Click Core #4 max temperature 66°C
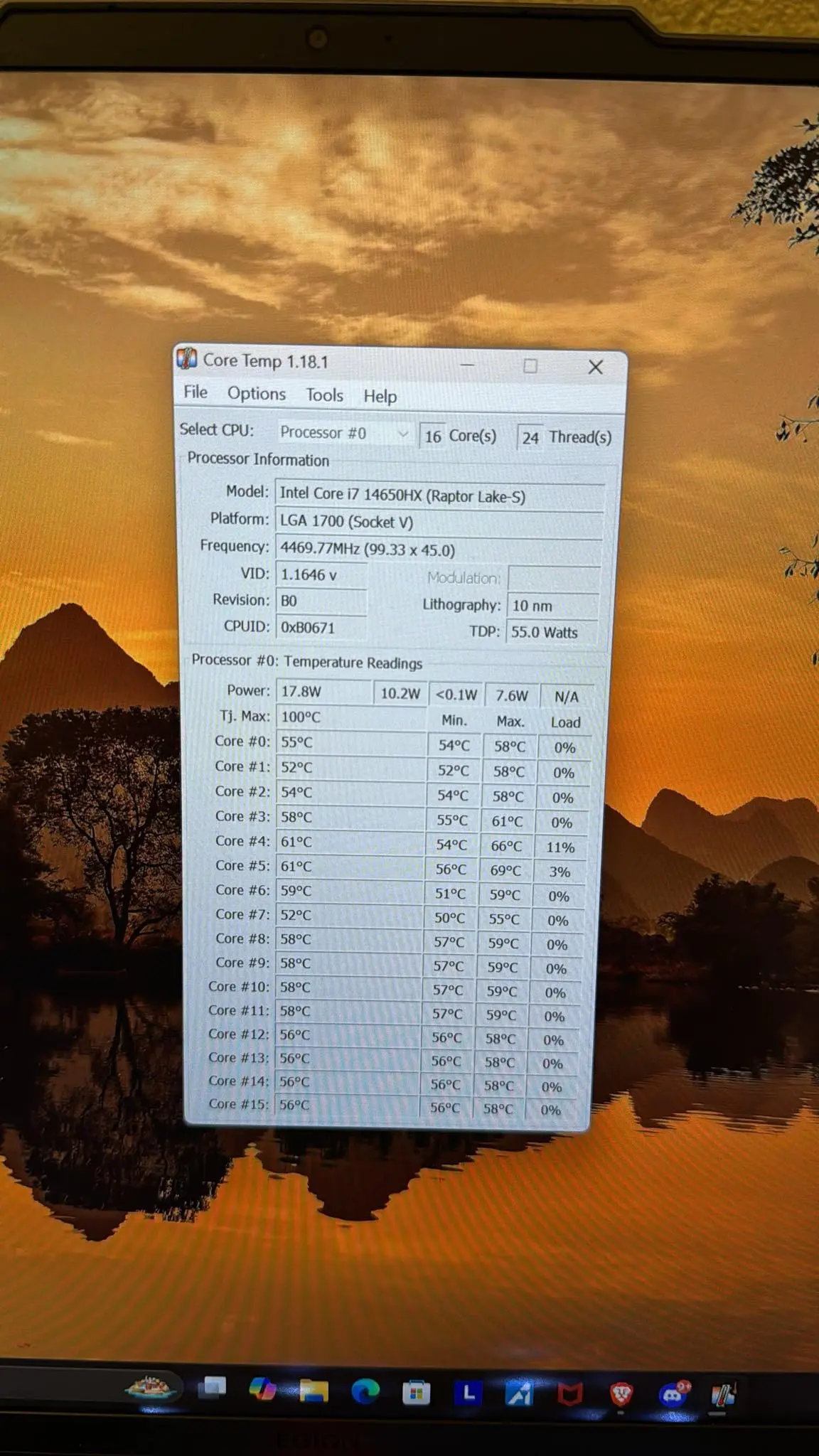The image size is (819, 1456). (506, 846)
